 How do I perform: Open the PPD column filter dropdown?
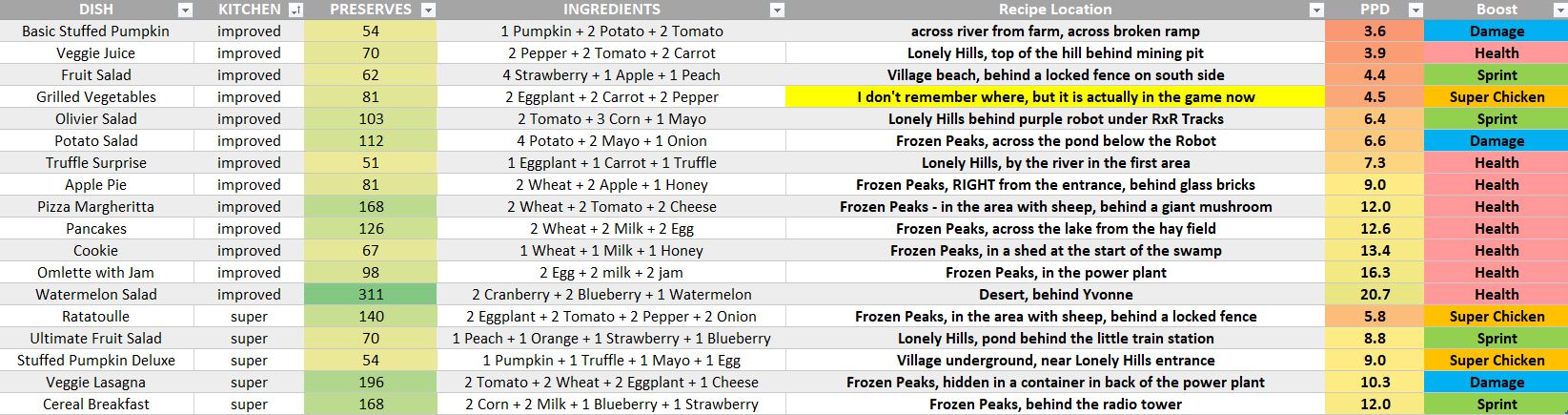pyautogui.click(x=1415, y=10)
